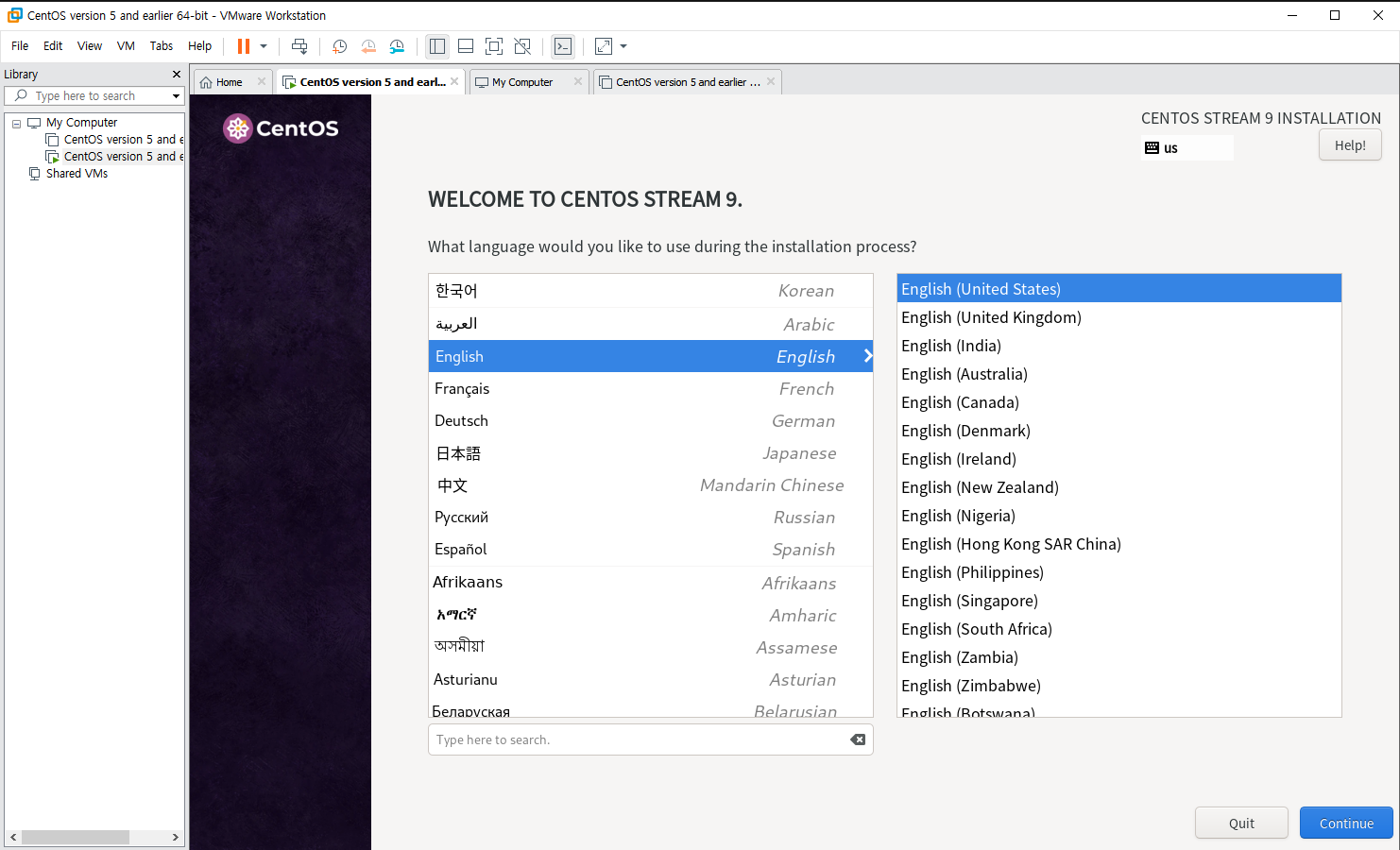Click the Library scrollbar right arrow

(x=176, y=837)
